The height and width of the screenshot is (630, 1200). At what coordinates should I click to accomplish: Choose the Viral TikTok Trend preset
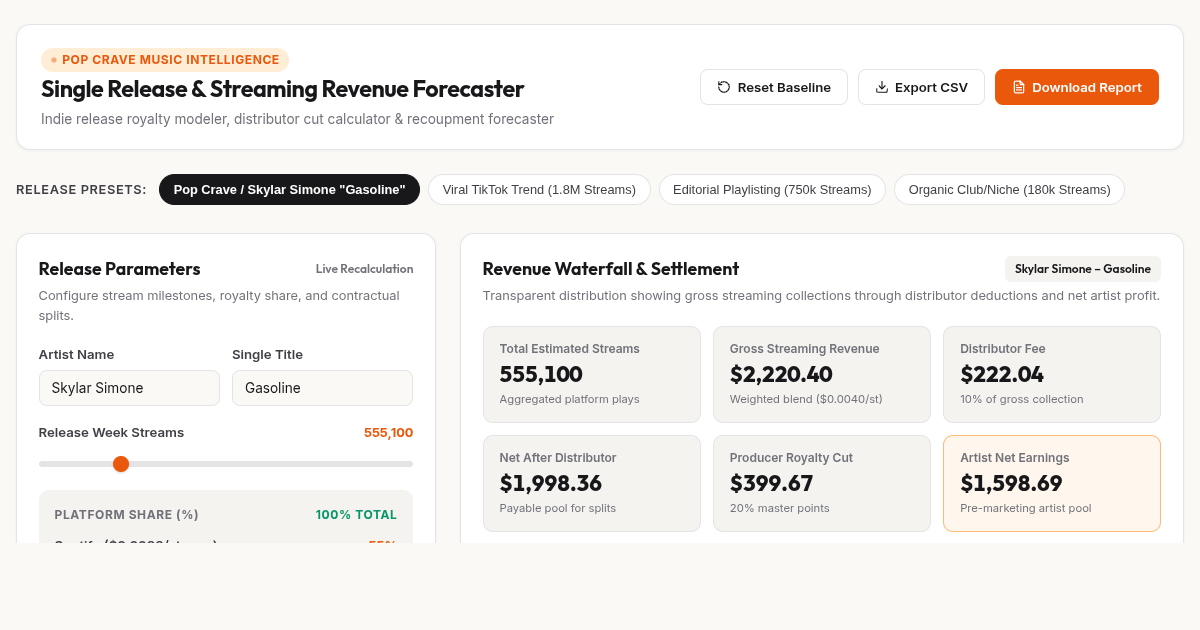point(539,189)
